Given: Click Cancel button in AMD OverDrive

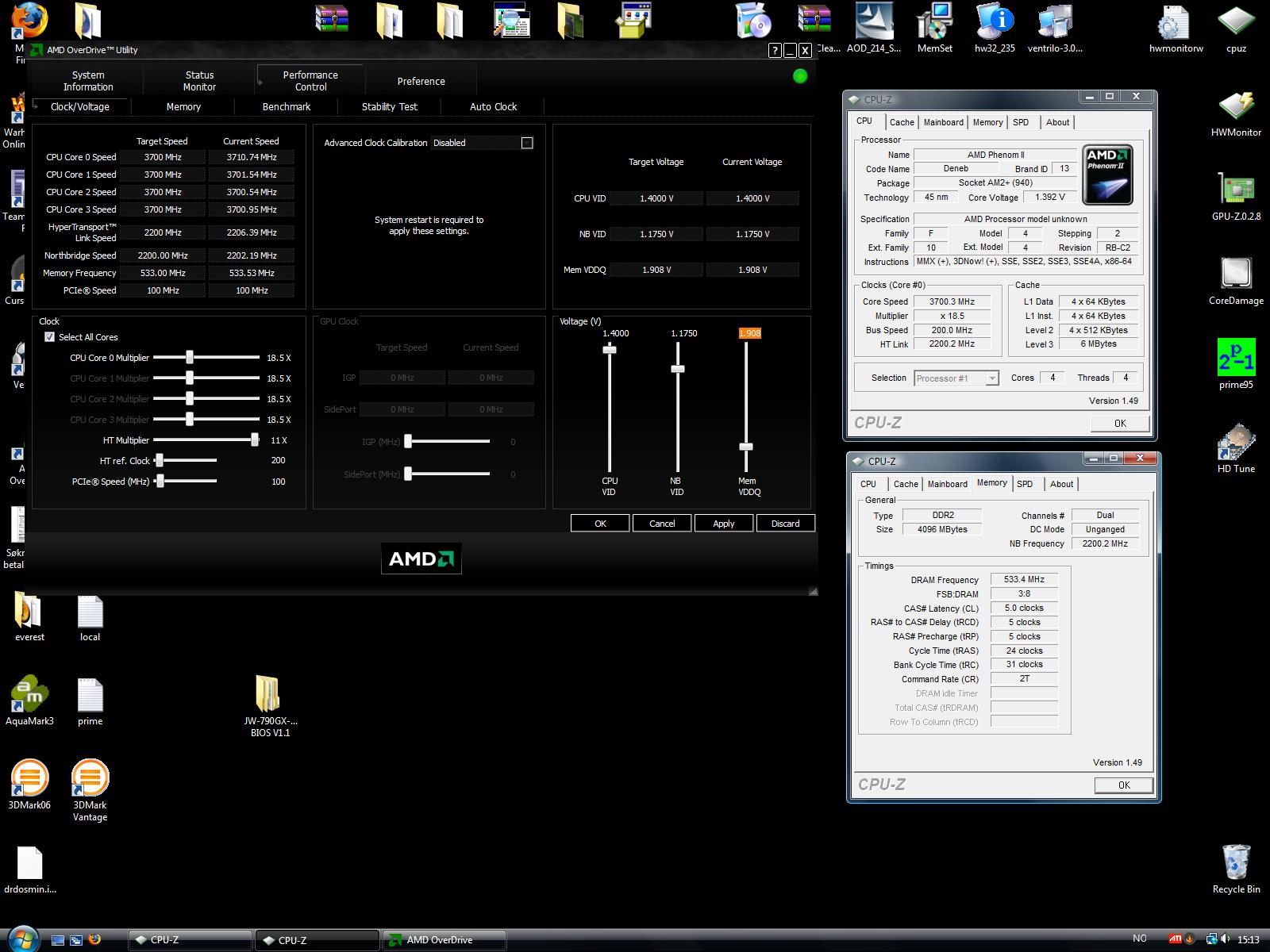Looking at the screenshot, I should pyautogui.click(x=662, y=524).
